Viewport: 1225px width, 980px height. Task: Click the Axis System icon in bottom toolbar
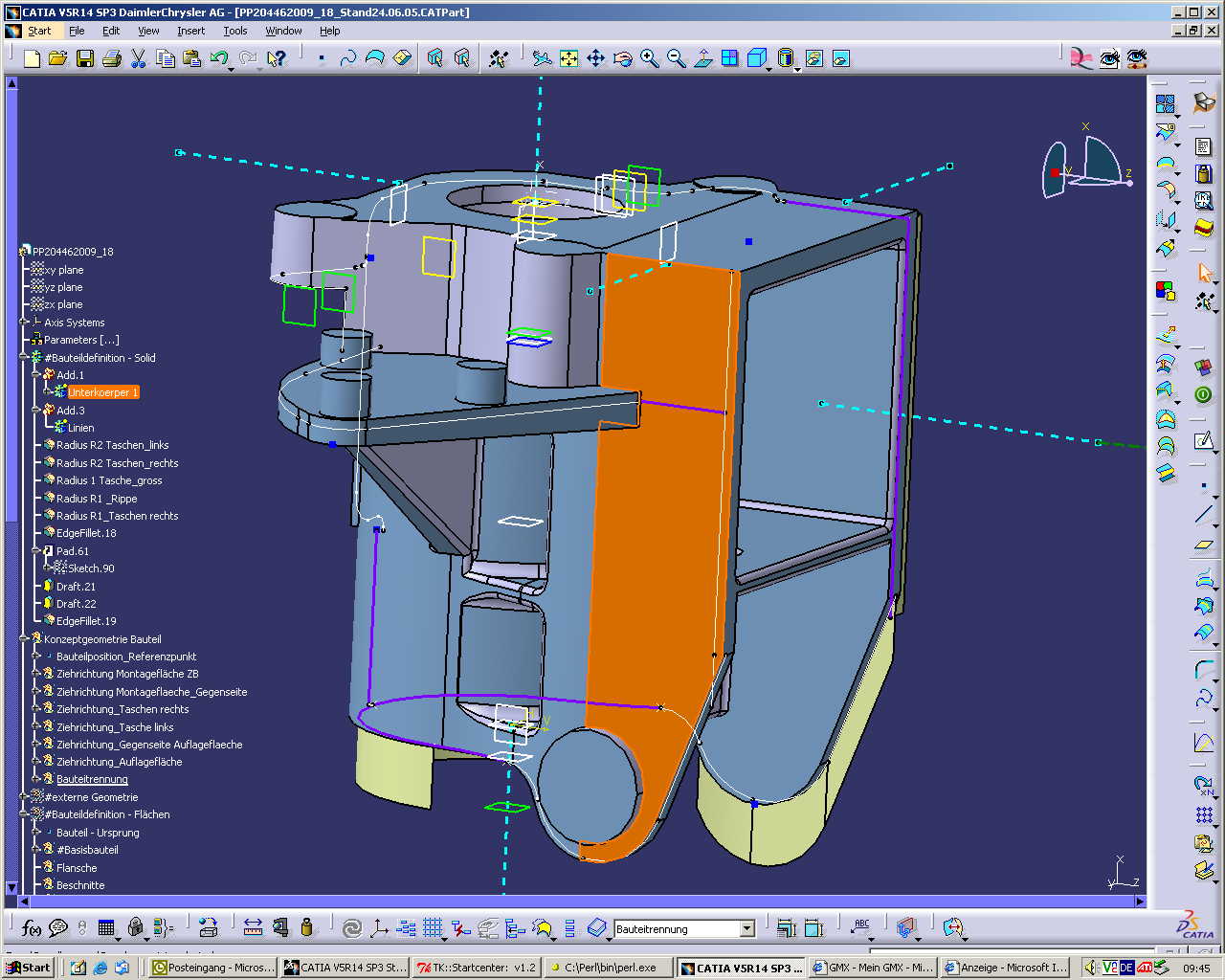click(x=379, y=927)
